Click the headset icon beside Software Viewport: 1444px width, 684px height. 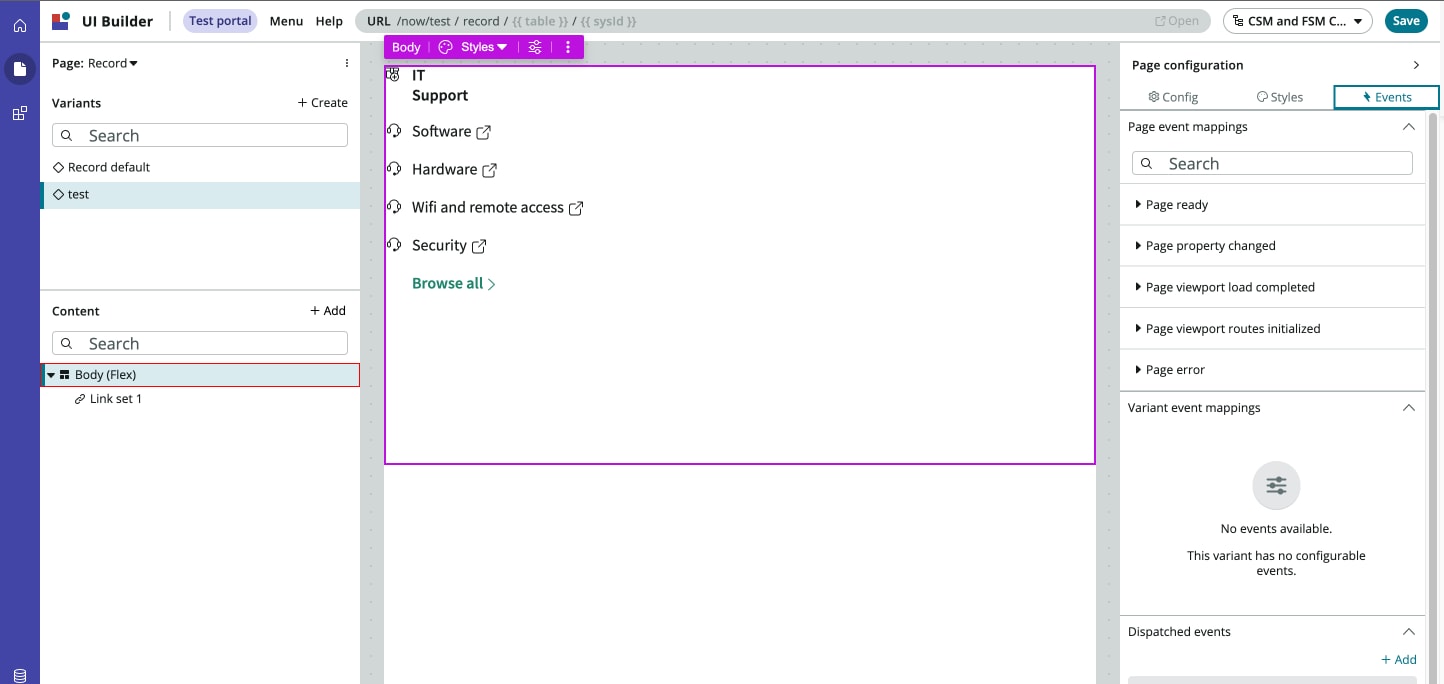tap(394, 131)
